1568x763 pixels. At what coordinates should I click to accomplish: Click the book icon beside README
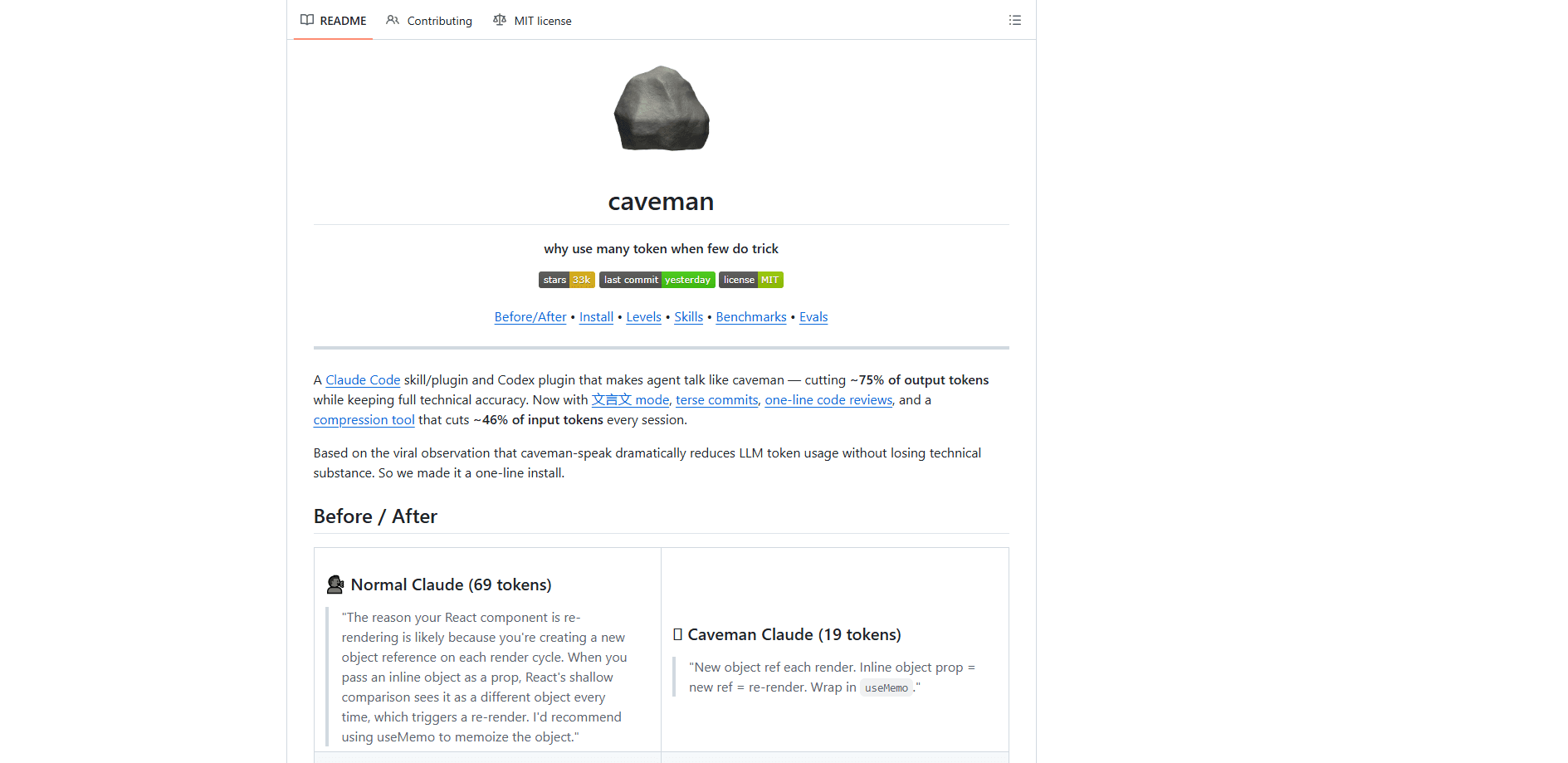pos(307,20)
